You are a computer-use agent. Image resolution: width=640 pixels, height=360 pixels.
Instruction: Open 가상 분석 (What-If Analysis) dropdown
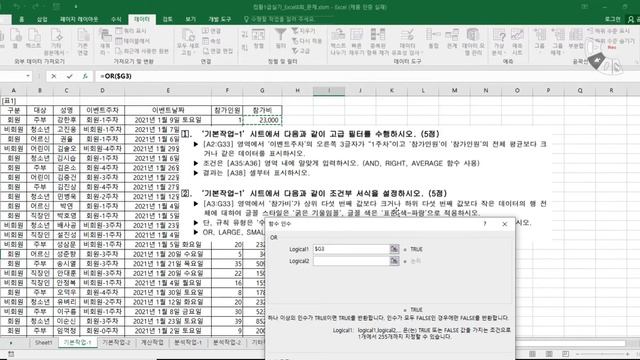[499, 42]
